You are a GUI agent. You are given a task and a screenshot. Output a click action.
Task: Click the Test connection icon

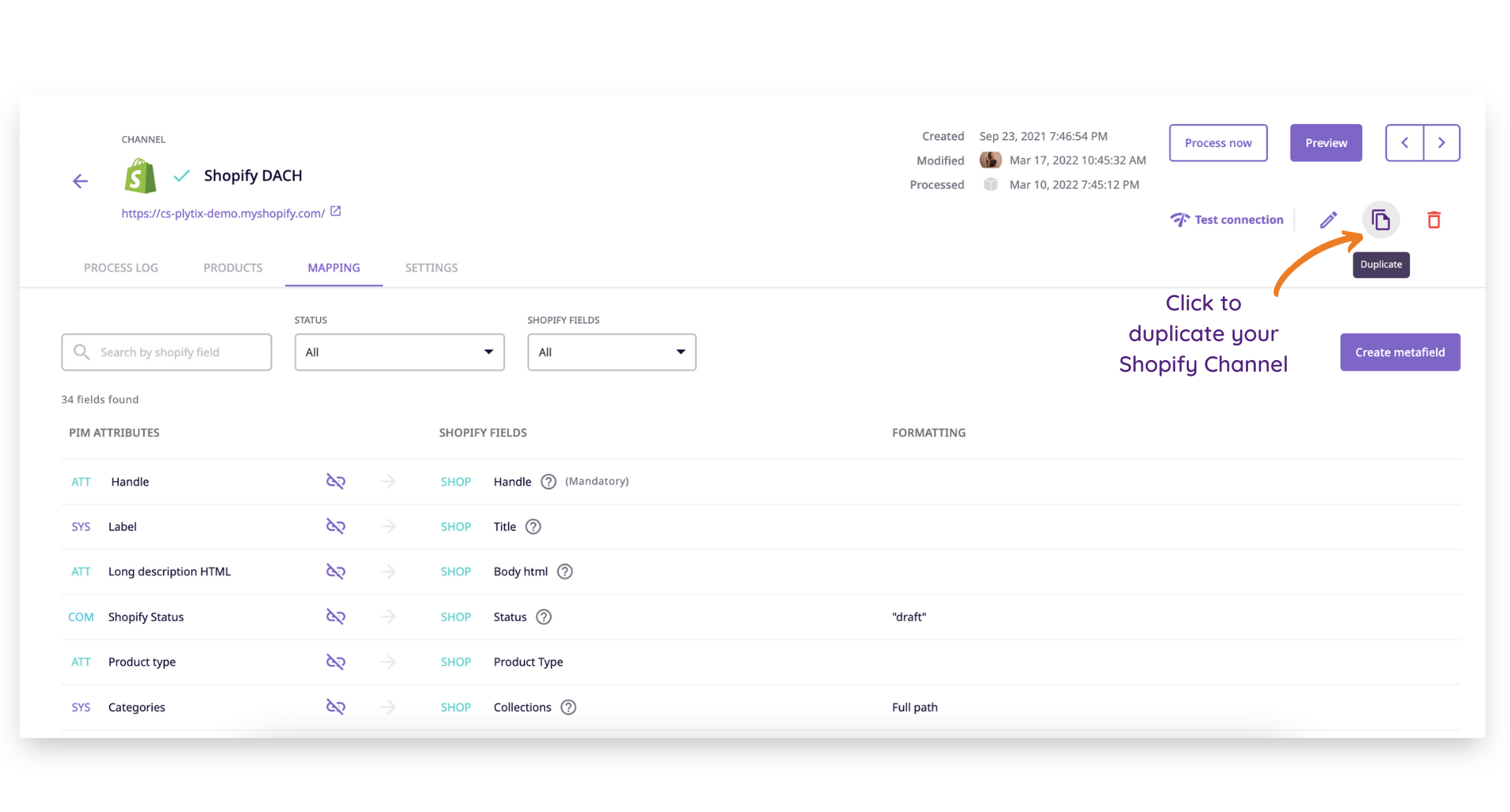[x=1180, y=220]
